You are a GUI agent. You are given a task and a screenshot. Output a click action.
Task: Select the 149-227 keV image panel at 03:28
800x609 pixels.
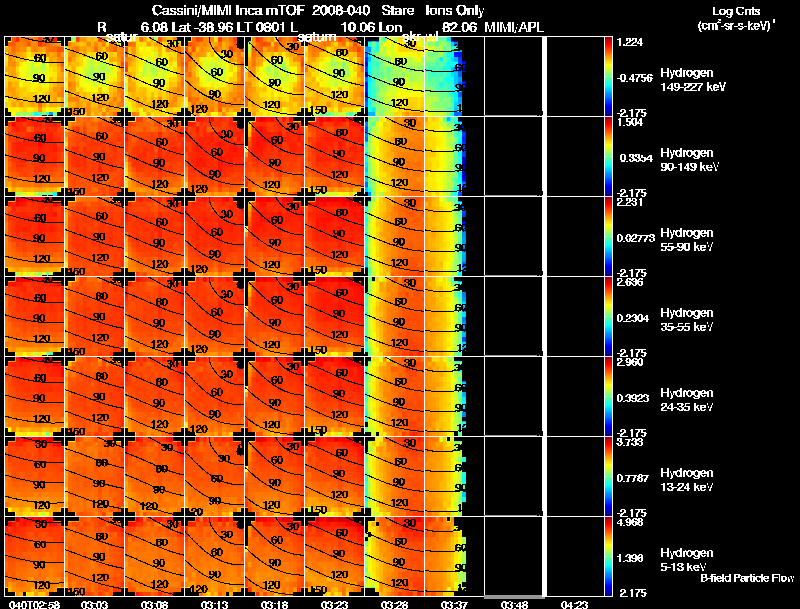point(395,77)
